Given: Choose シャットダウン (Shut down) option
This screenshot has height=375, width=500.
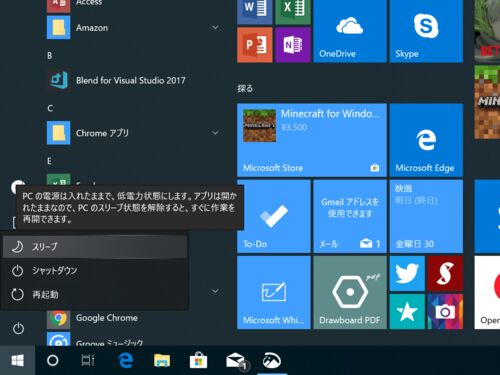Looking at the screenshot, I should 95,270.
